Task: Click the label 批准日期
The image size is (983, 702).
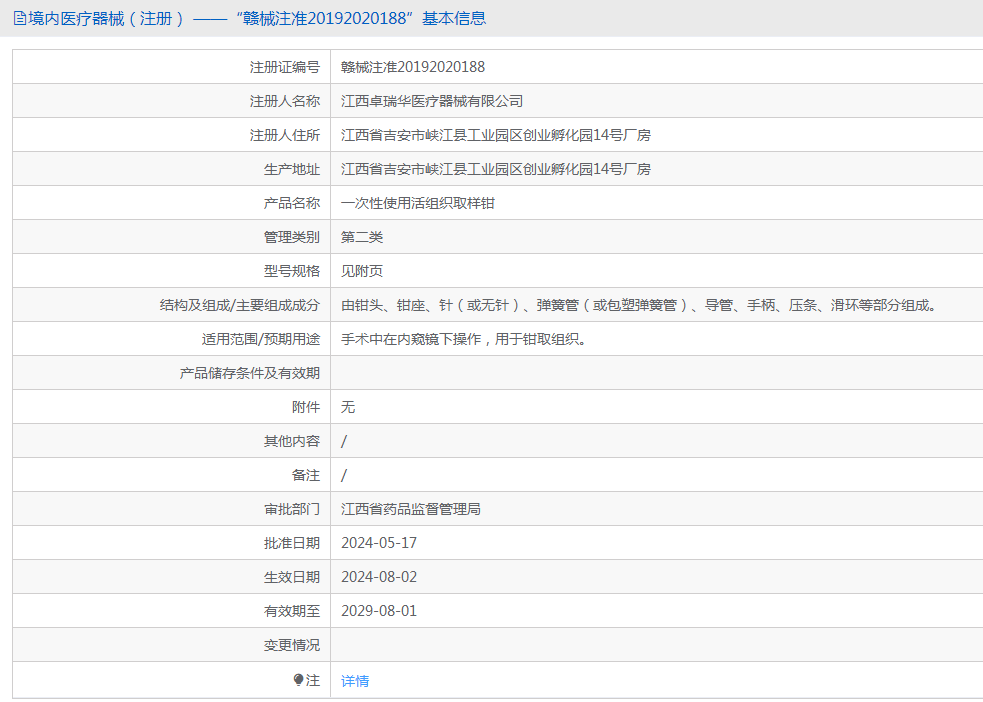Action: point(292,543)
